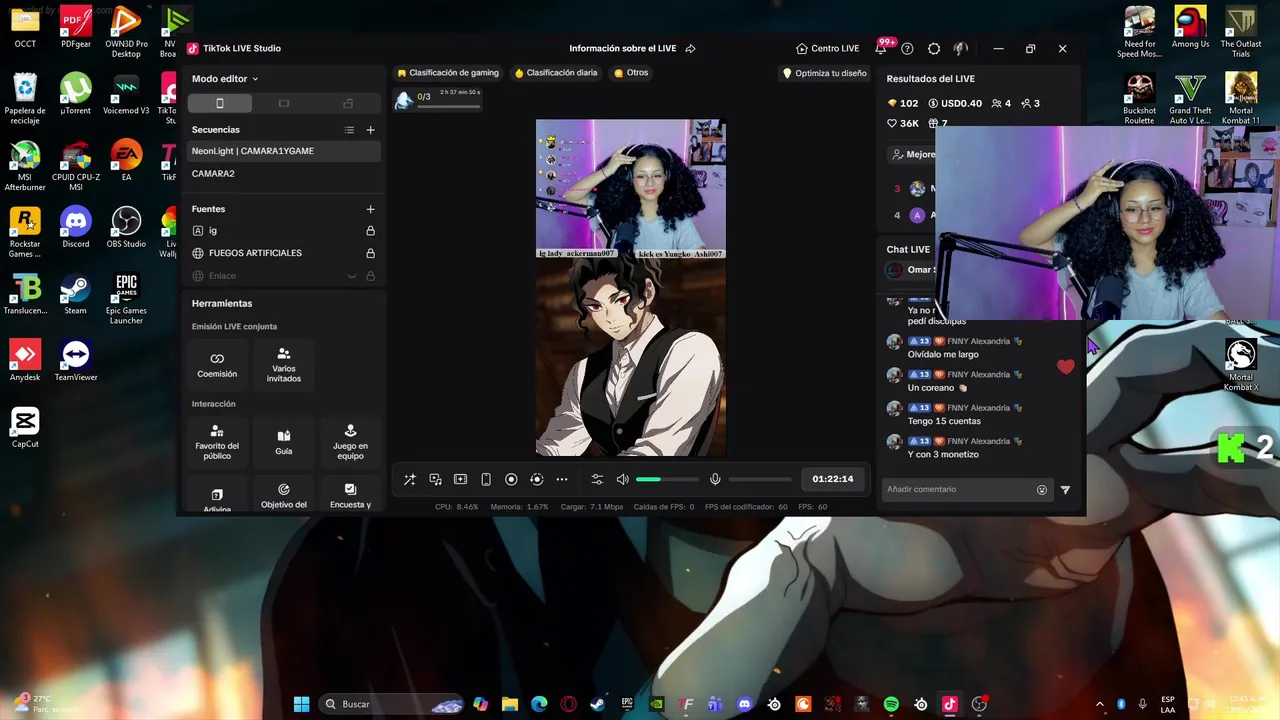Click the magic wand effects icon

[410, 480]
